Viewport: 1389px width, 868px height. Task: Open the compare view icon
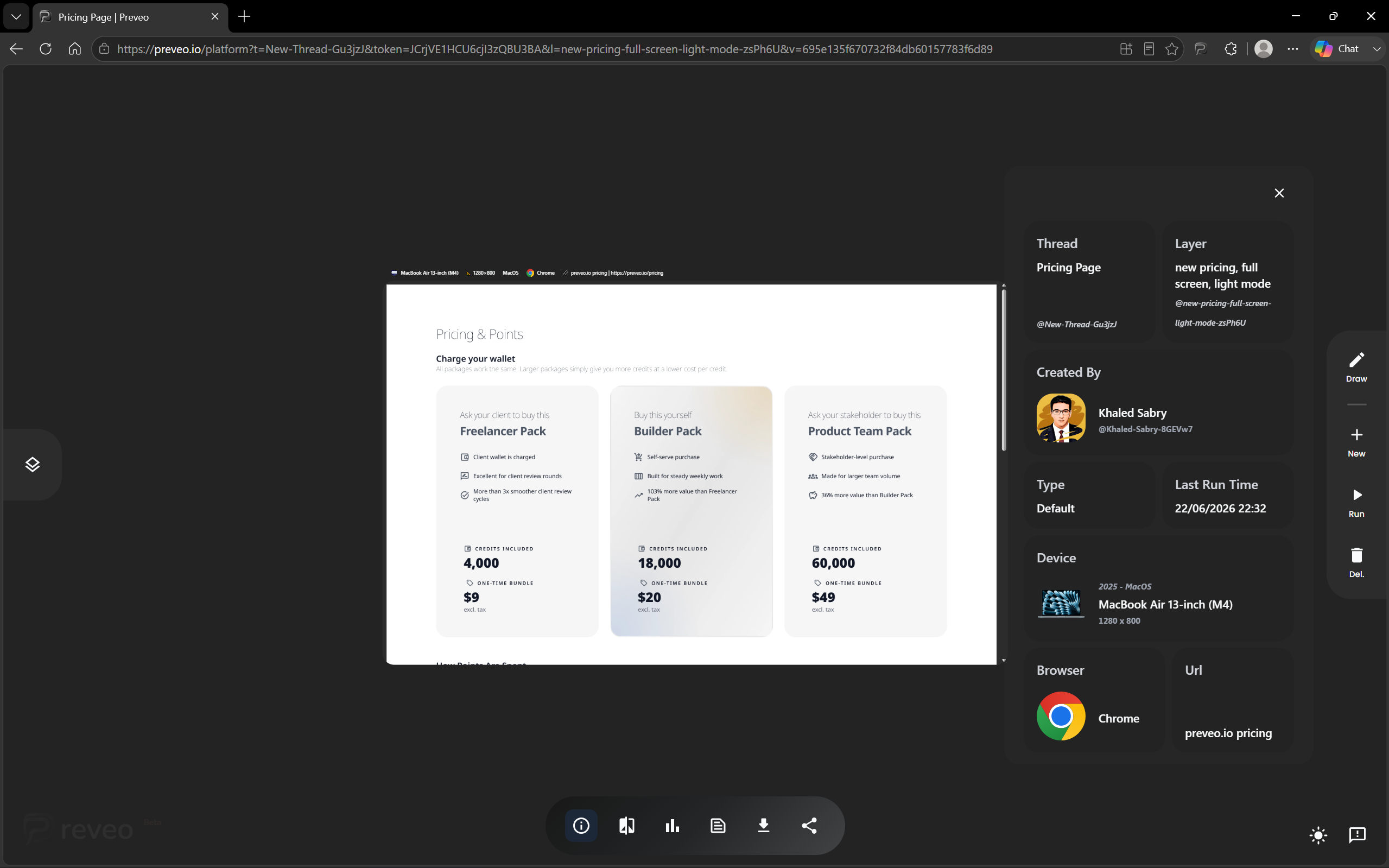point(627,826)
